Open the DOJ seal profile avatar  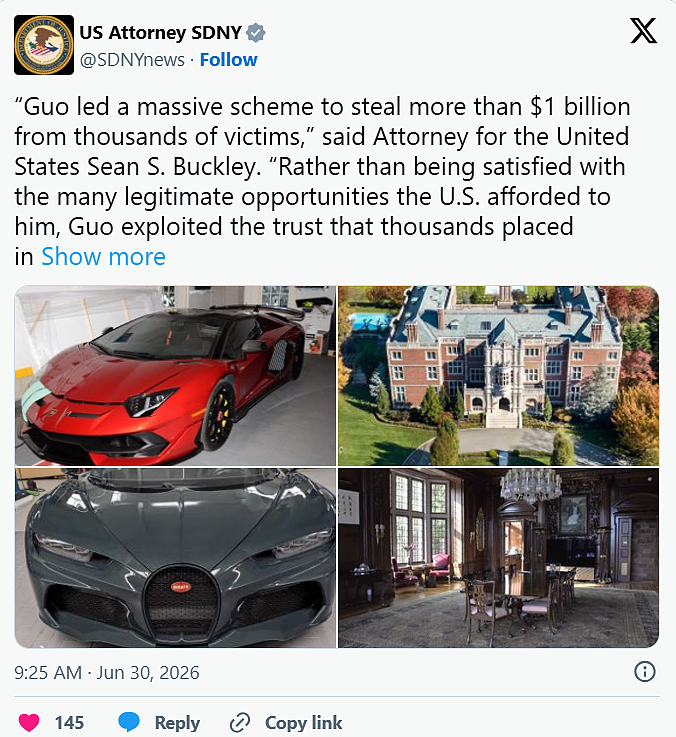point(44,45)
